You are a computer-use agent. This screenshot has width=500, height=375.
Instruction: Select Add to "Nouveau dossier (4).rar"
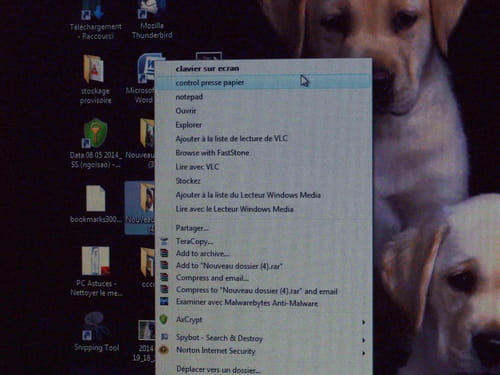click(263, 266)
